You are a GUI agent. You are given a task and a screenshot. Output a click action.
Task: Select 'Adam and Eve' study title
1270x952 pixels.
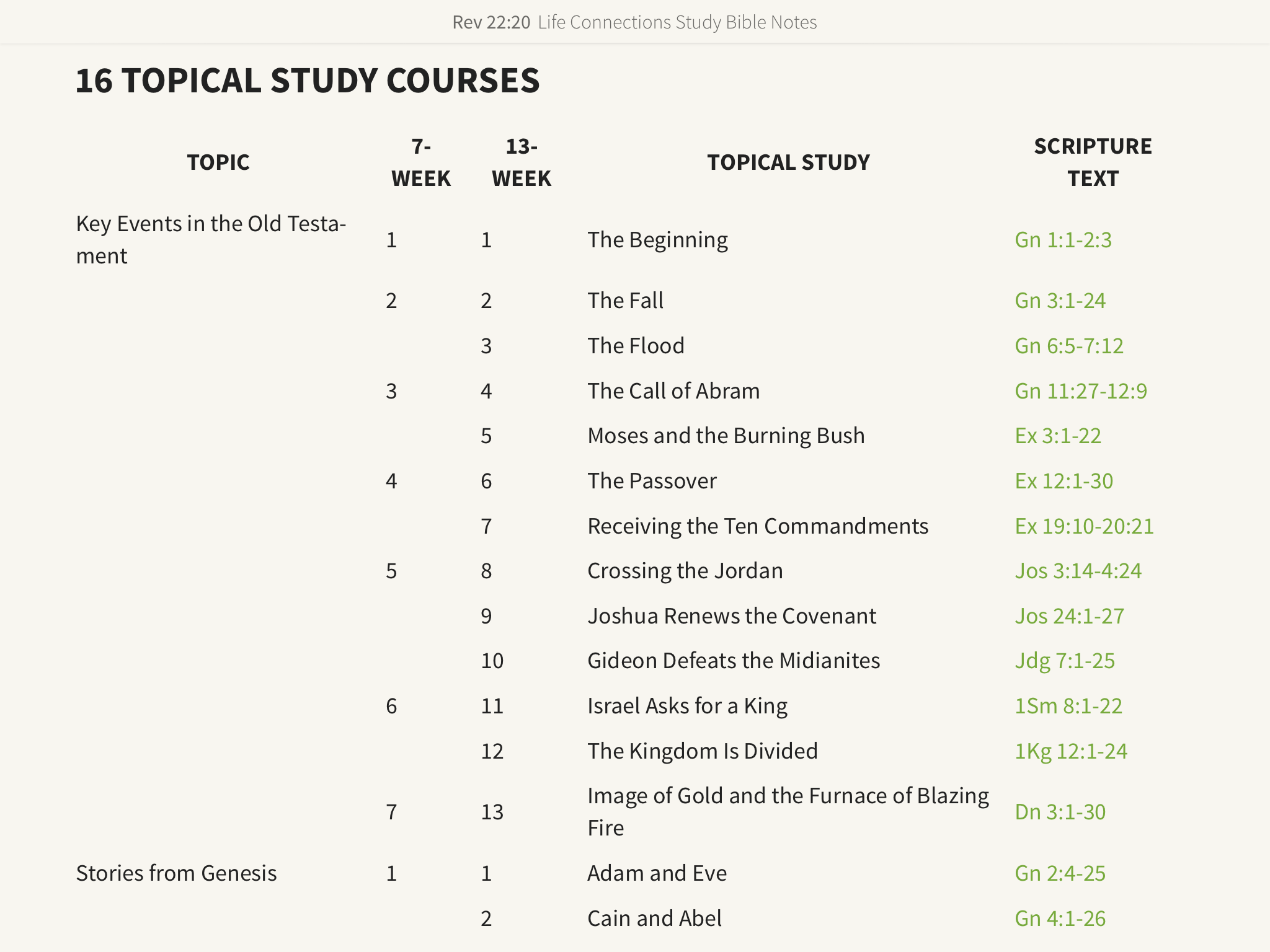pos(657,873)
